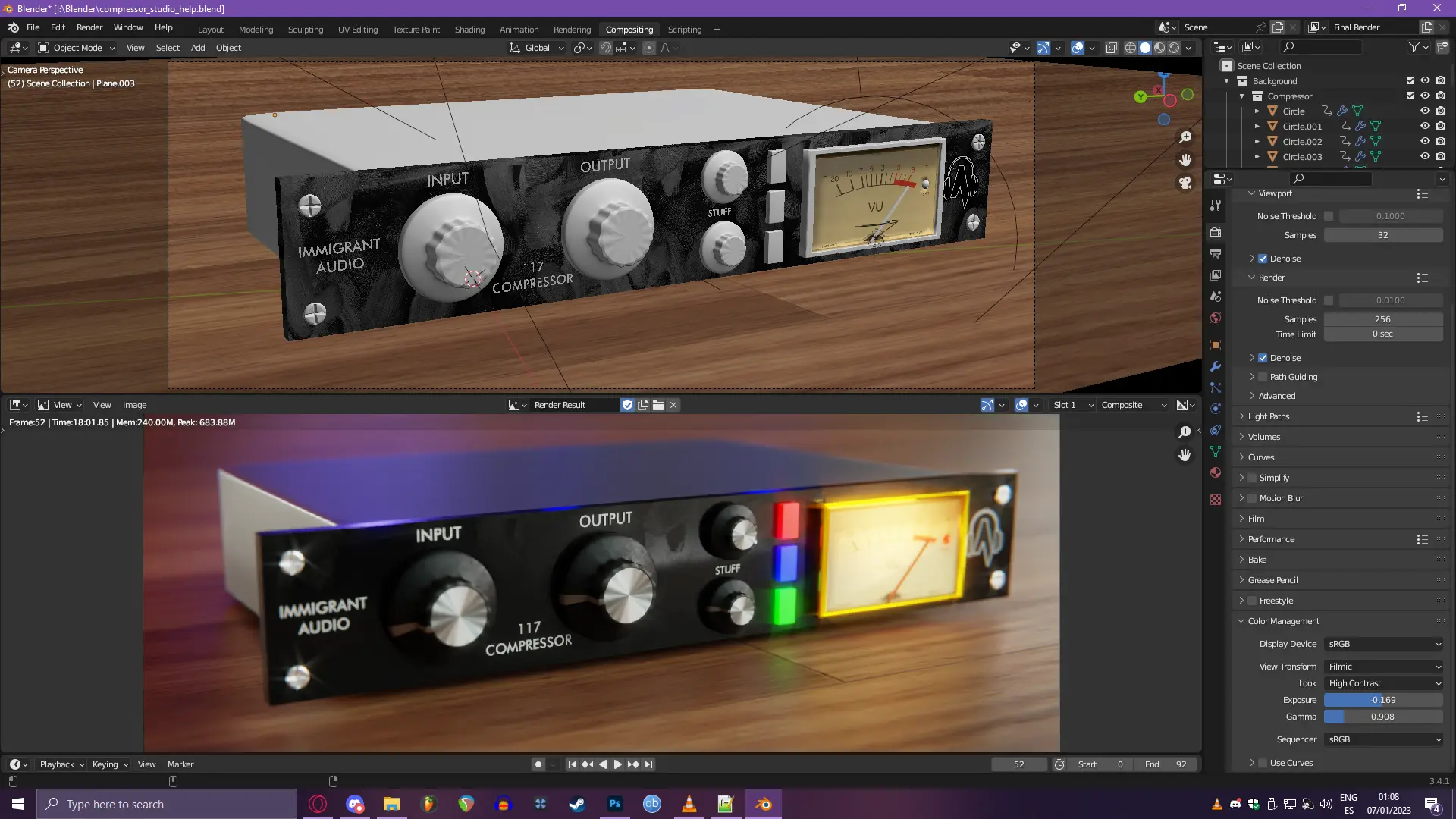Add a new collection in the outliner
Screen dimensions: 1456x819
point(1442,47)
